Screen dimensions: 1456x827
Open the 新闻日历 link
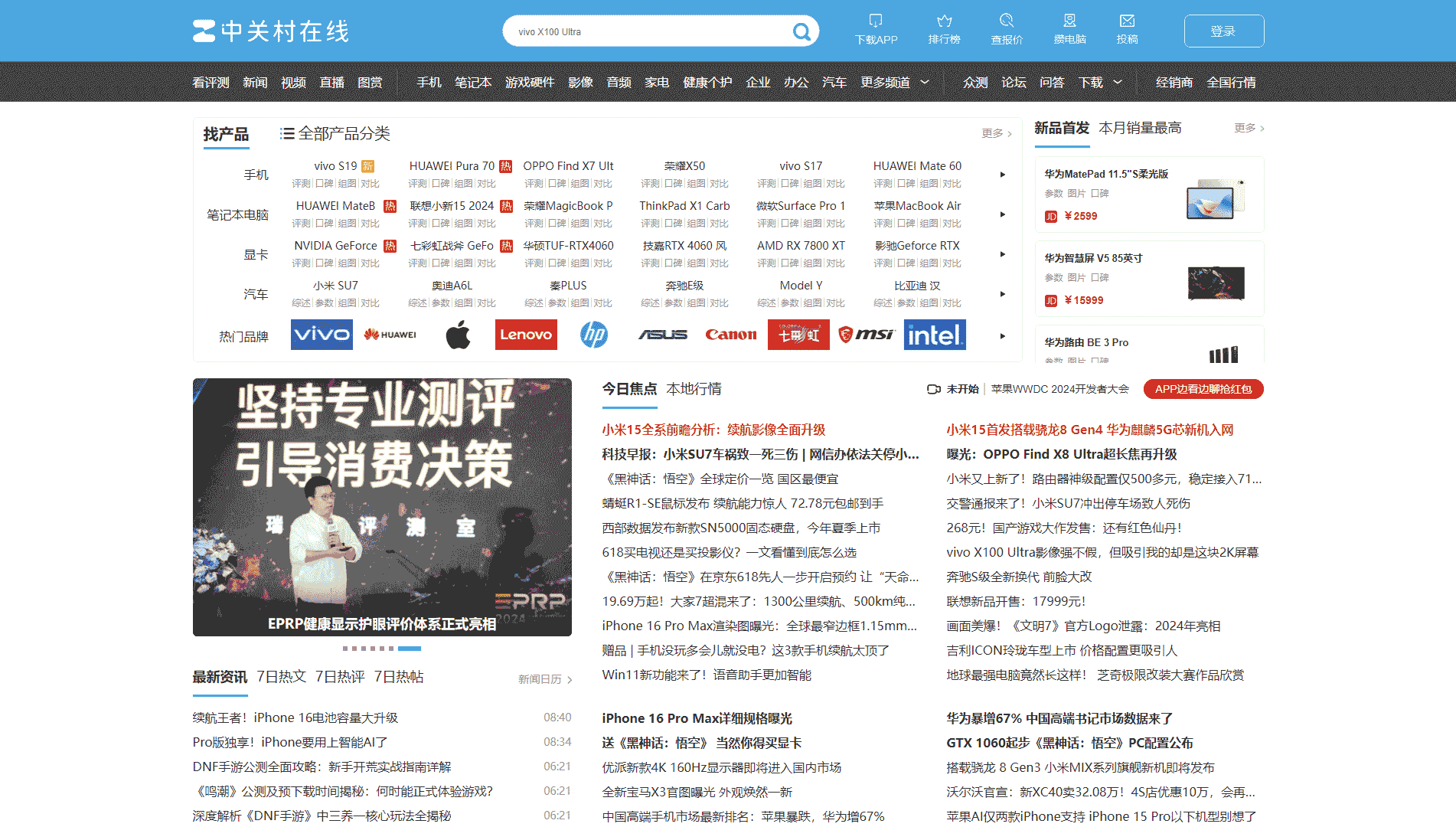click(x=545, y=679)
